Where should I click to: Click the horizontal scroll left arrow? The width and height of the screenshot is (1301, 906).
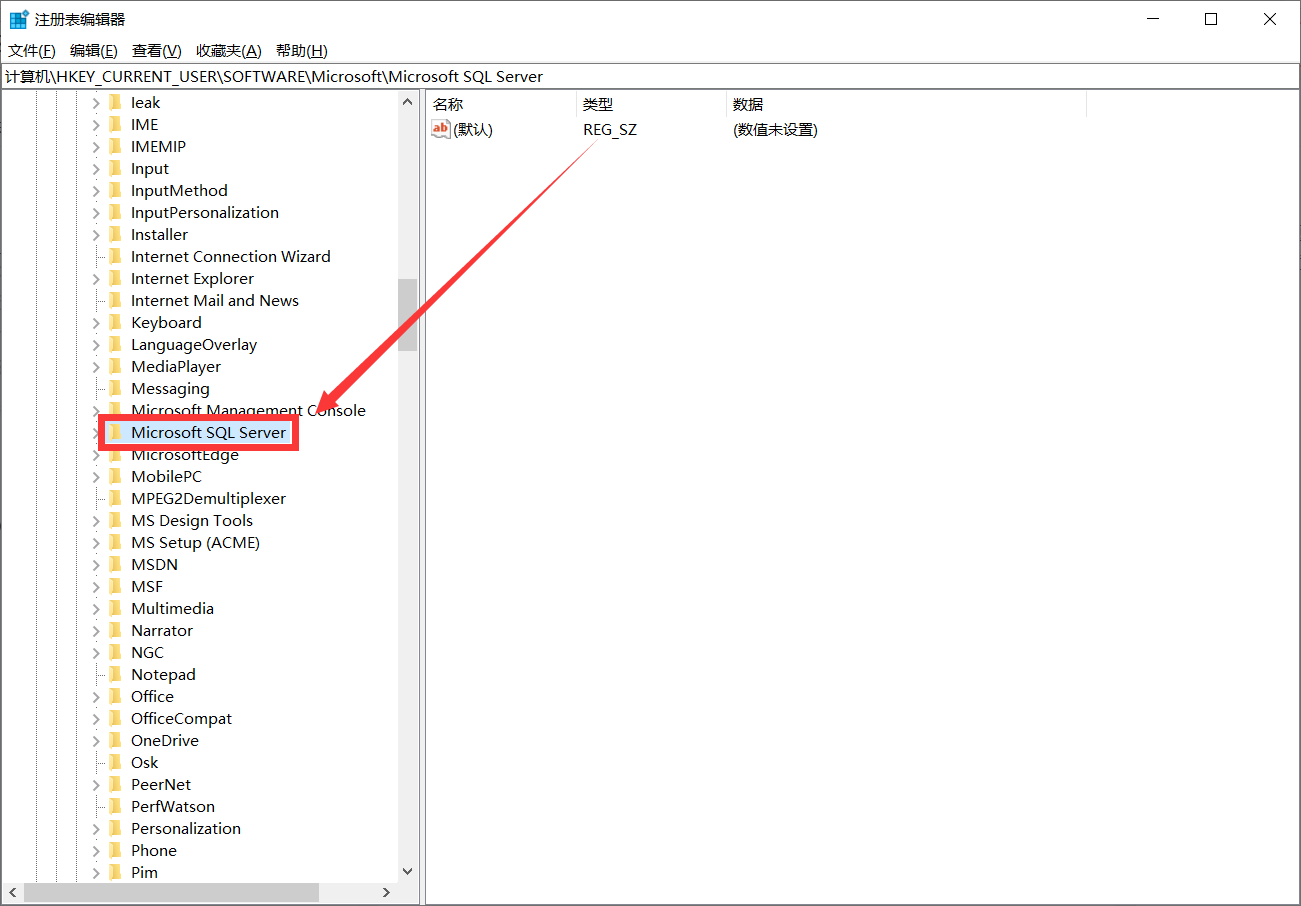tap(13, 892)
